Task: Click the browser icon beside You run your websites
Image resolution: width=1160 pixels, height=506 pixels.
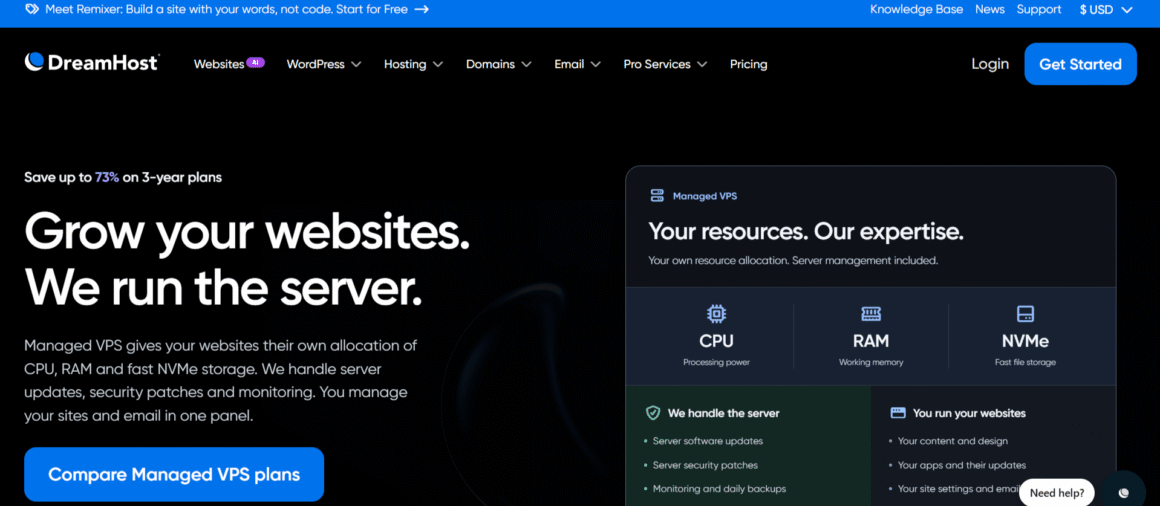Action: (898, 413)
